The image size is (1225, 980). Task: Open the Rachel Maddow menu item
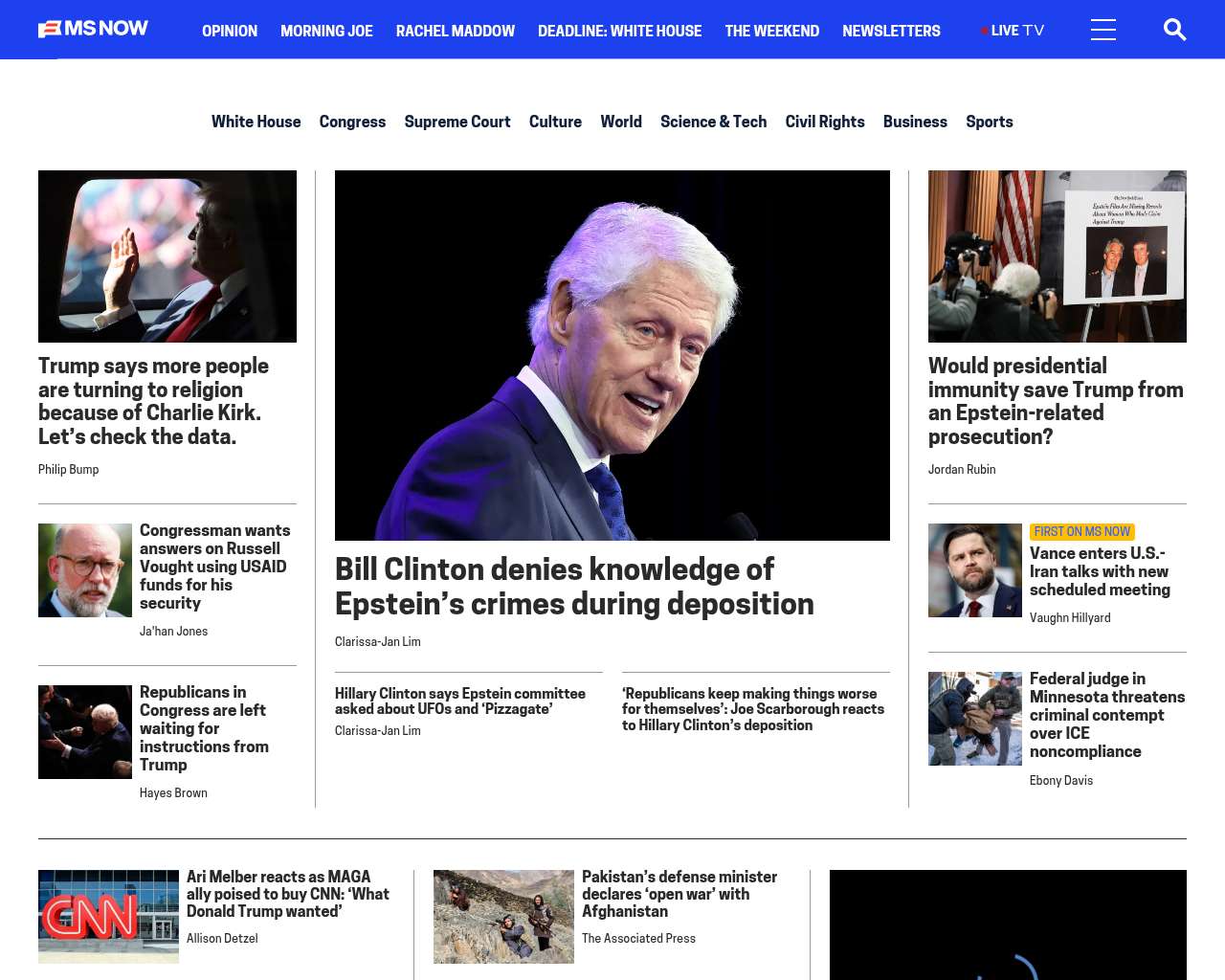point(455,31)
